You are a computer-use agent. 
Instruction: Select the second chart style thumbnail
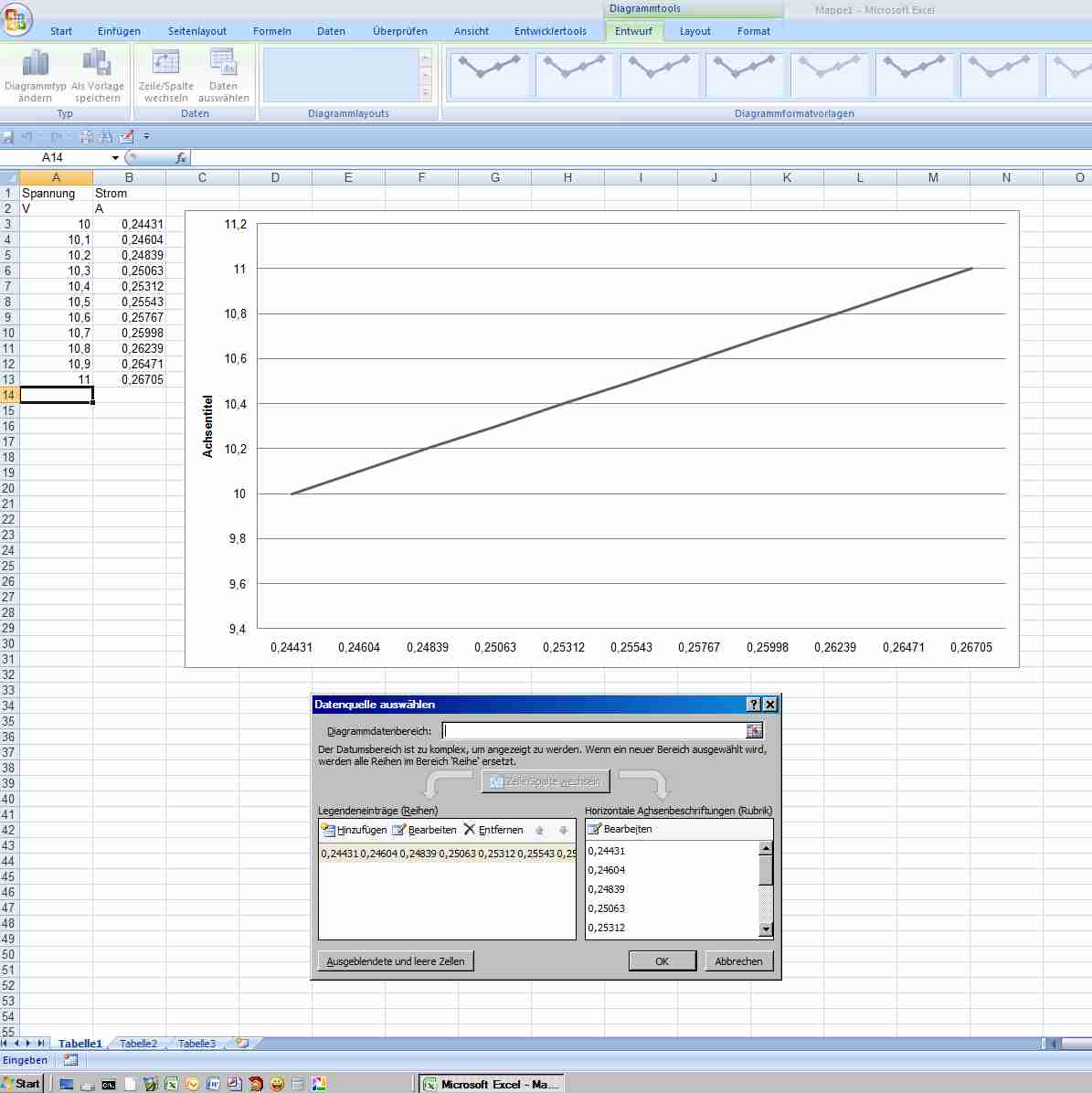[x=574, y=74]
